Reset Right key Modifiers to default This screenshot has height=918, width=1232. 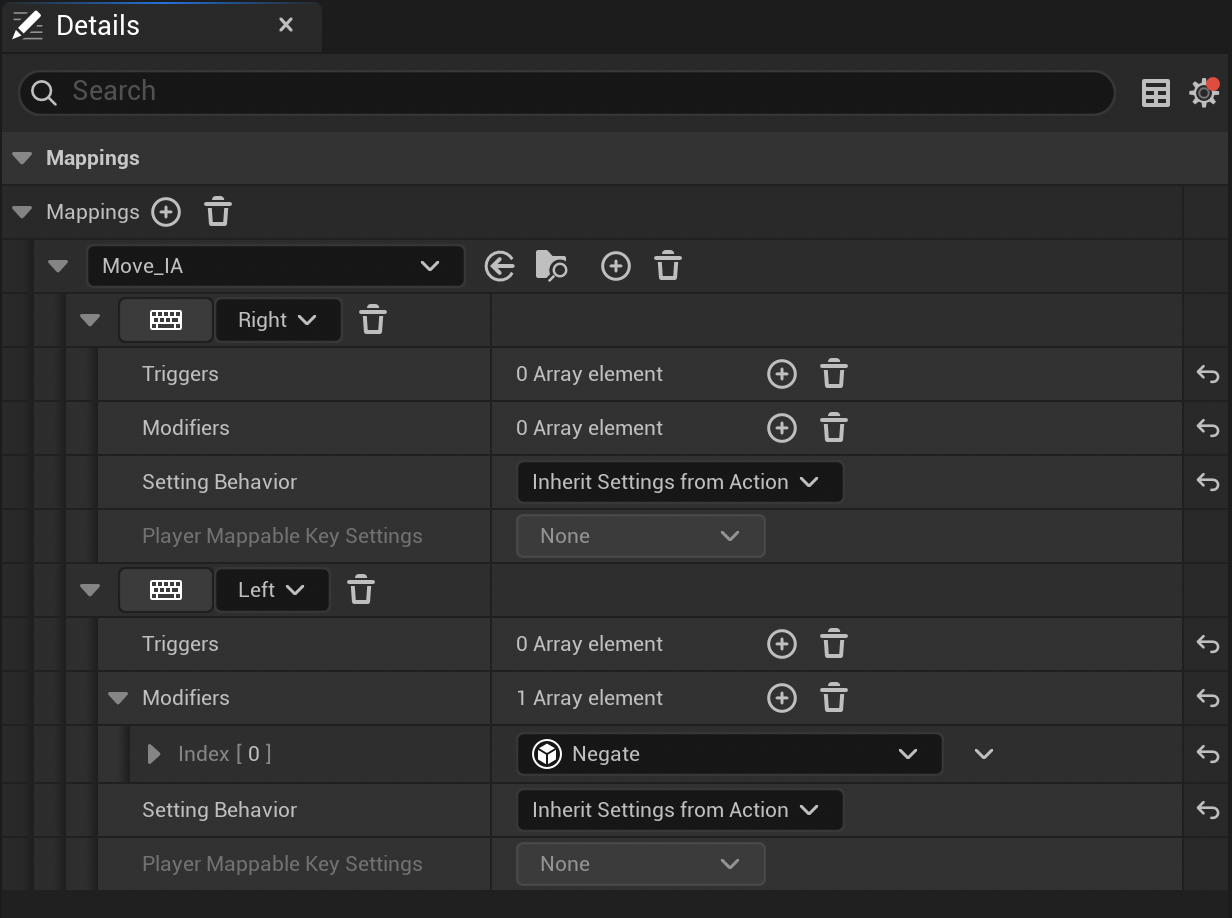(x=1208, y=428)
